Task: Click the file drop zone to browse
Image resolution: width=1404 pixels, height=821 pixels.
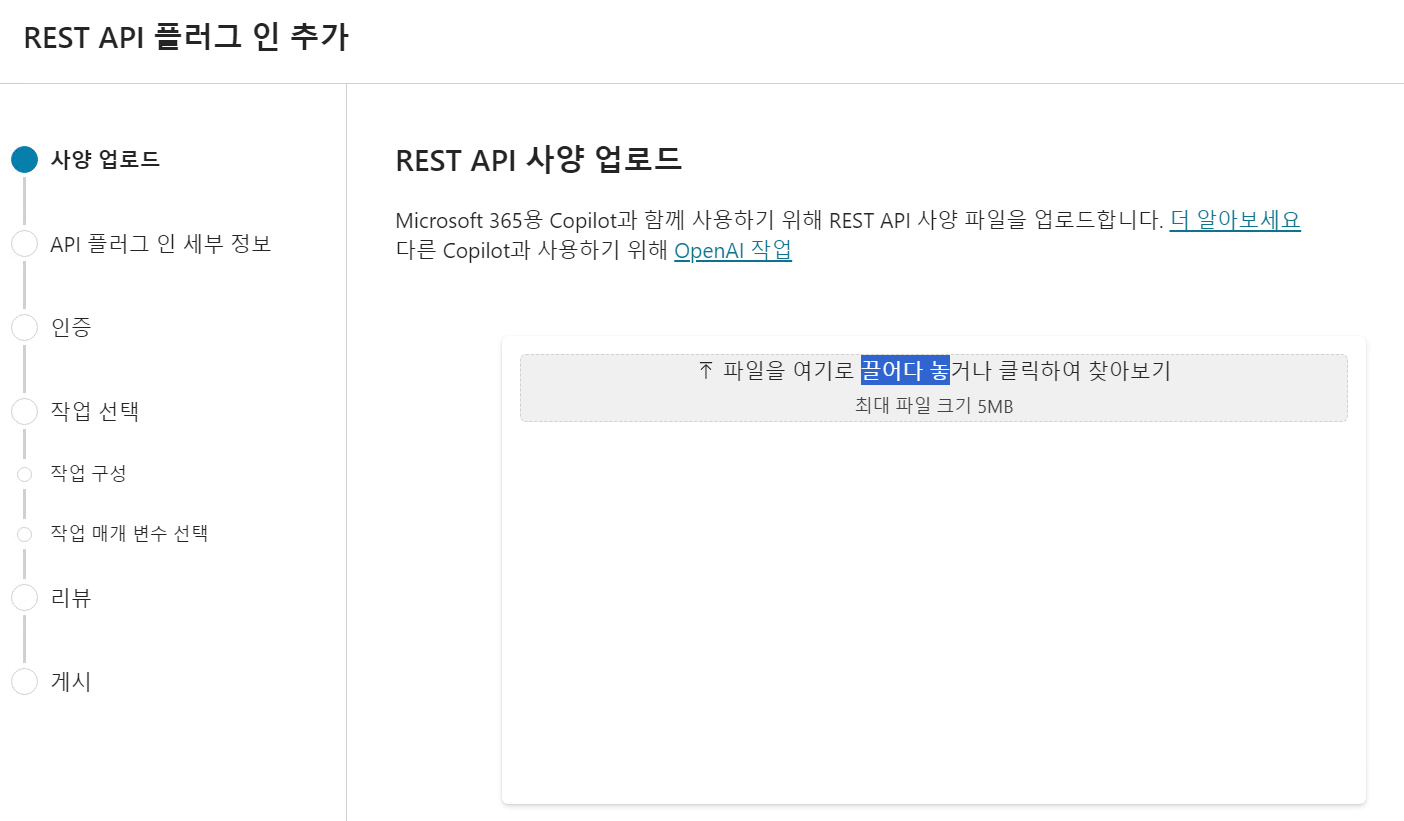Action: 933,388
